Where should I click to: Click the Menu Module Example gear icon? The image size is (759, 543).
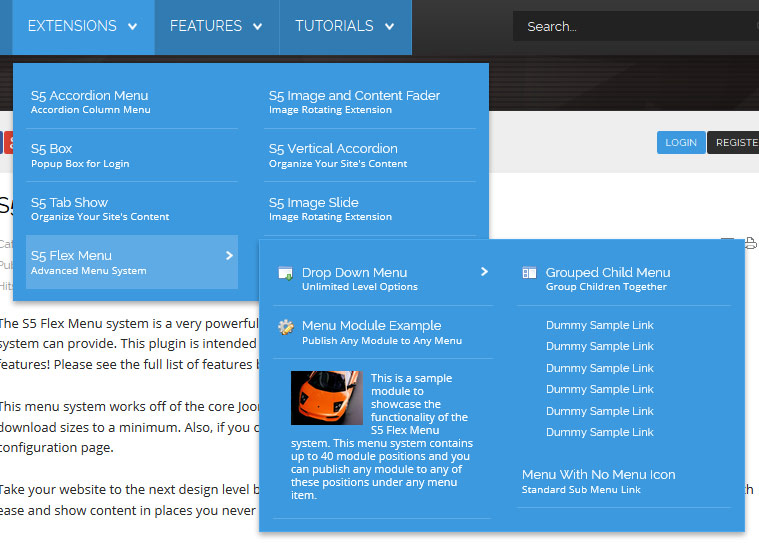pos(286,327)
